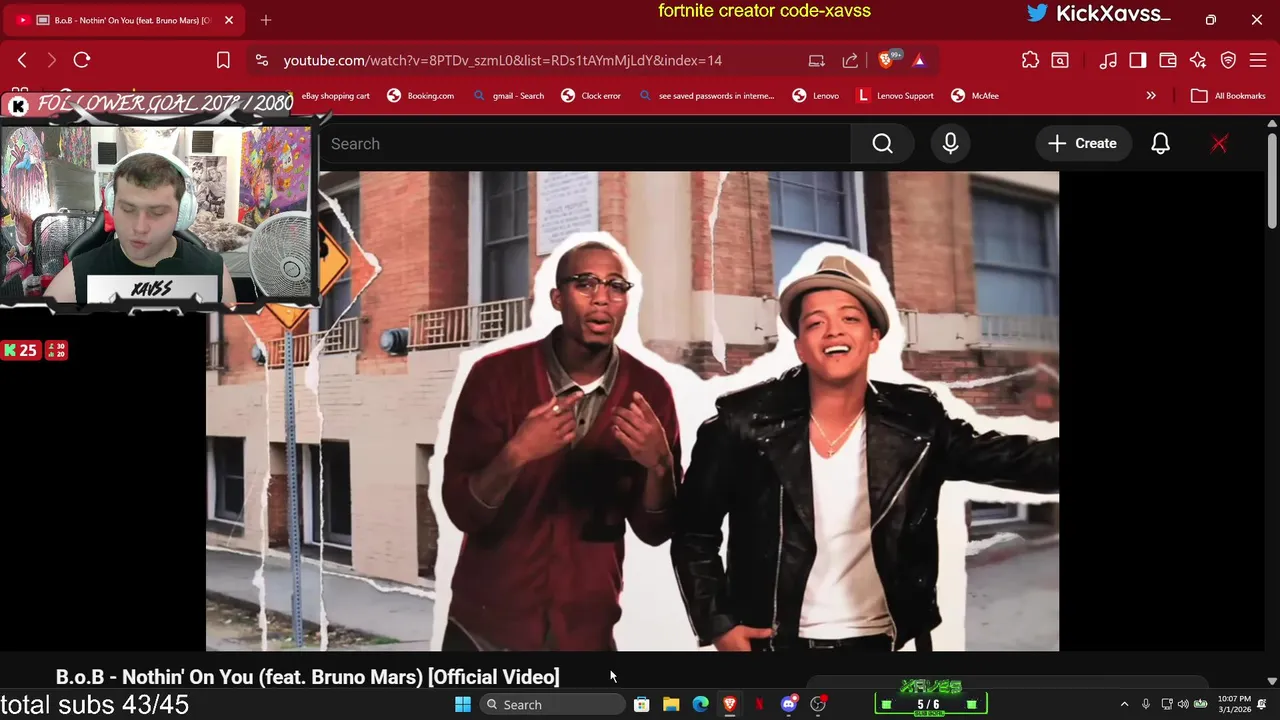The height and width of the screenshot is (720, 1280).
Task: Open the Brave VPN shield icon
Action: pyautogui.click(x=1228, y=60)
